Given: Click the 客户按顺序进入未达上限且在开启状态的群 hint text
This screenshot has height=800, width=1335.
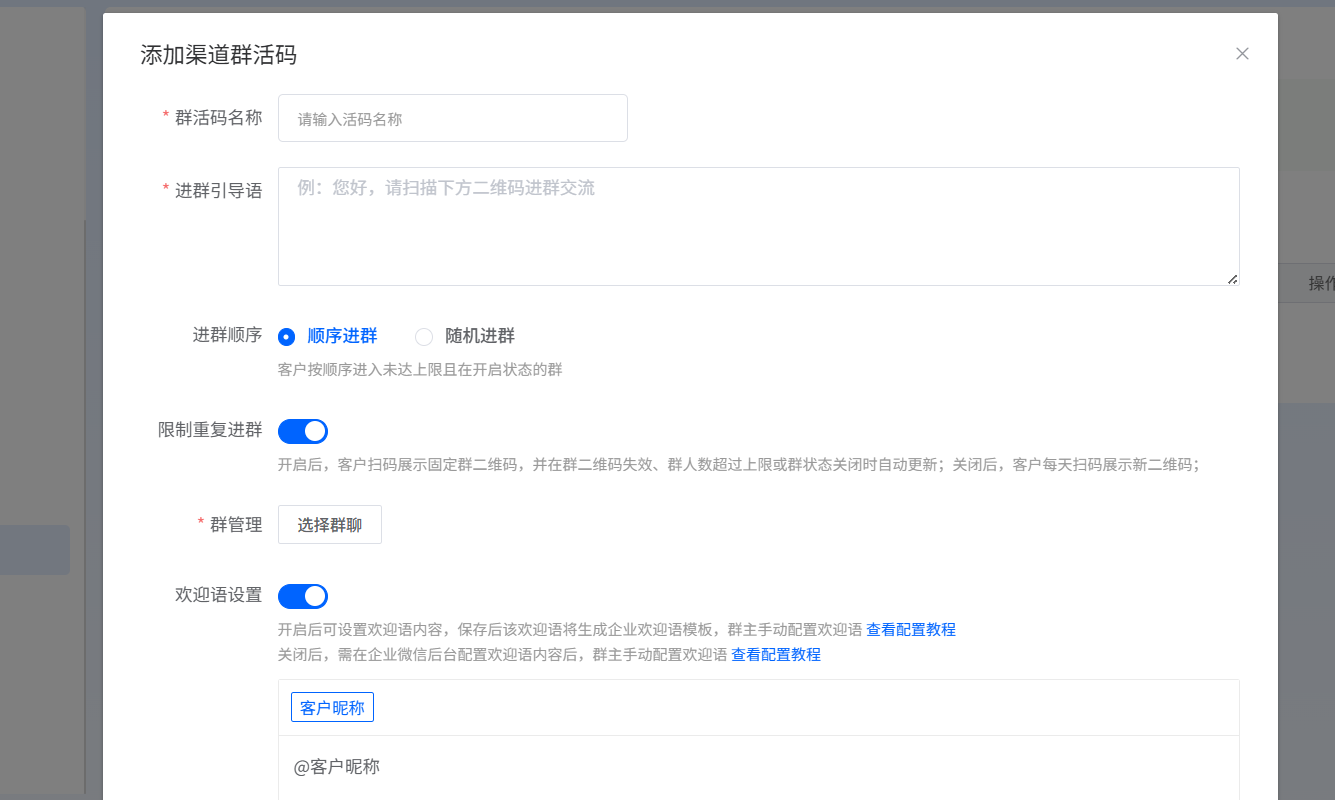Looking at the screenshot, I should (420, 370).
